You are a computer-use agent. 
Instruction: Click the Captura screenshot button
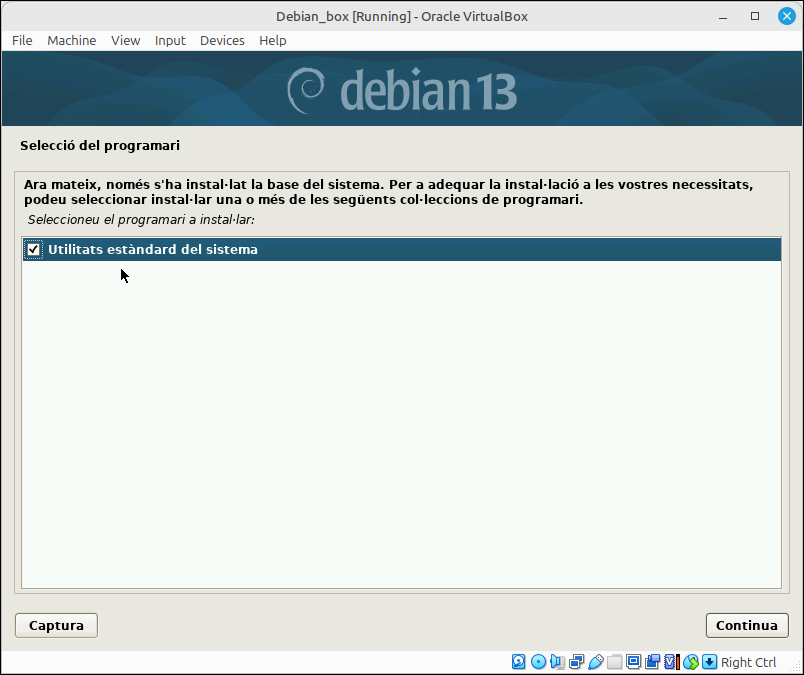click(56, 625)
